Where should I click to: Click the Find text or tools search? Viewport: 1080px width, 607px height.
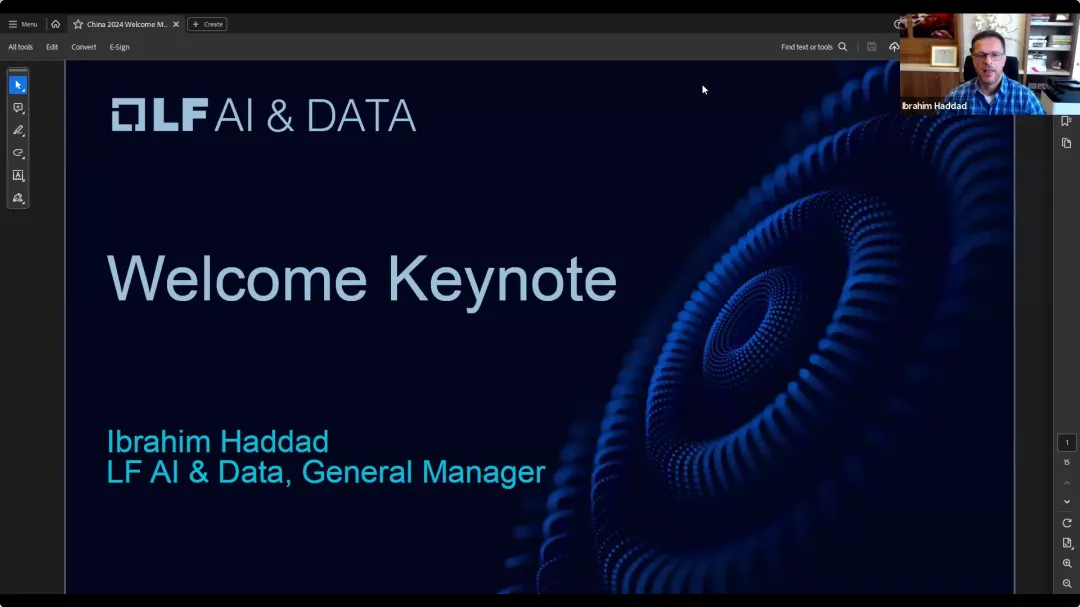(813, 47)
